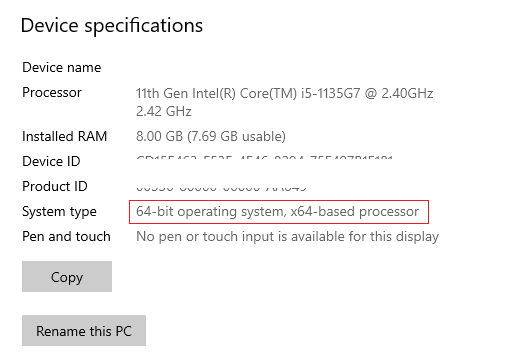520x360 pixels.
Task: Click the x64-based processor phrase
Action: coord(354,212)
